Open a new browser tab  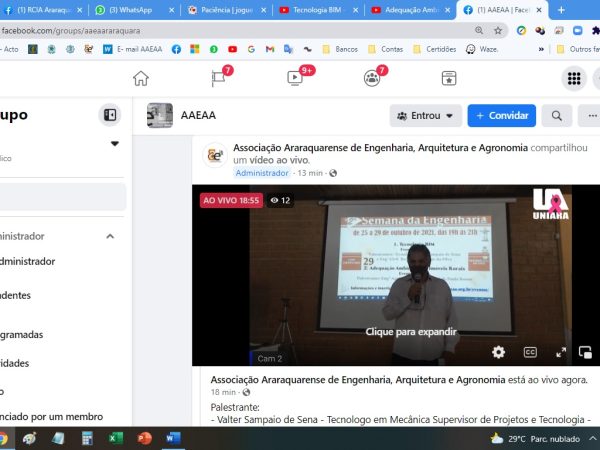561,10
